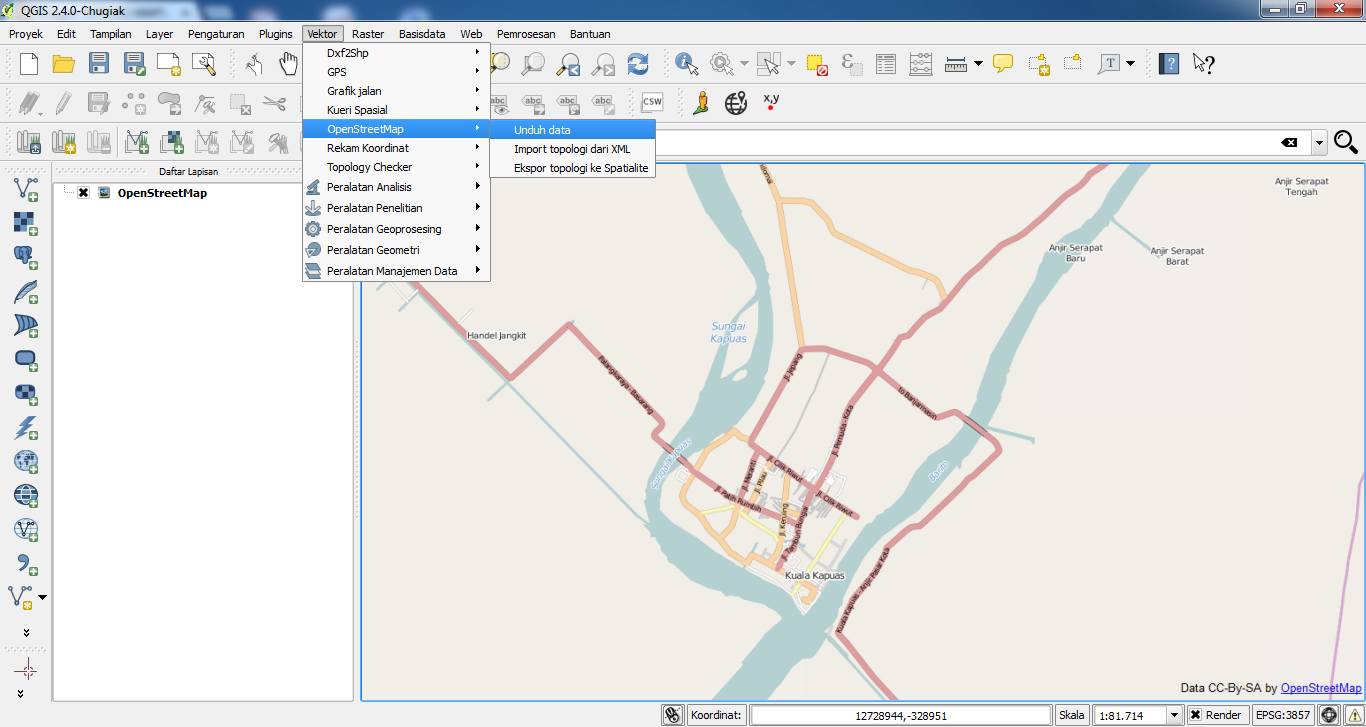Viewport: 1366px width, 727px height.
Task: Refresh the map canvas
Action: click(x=638, y=63)
